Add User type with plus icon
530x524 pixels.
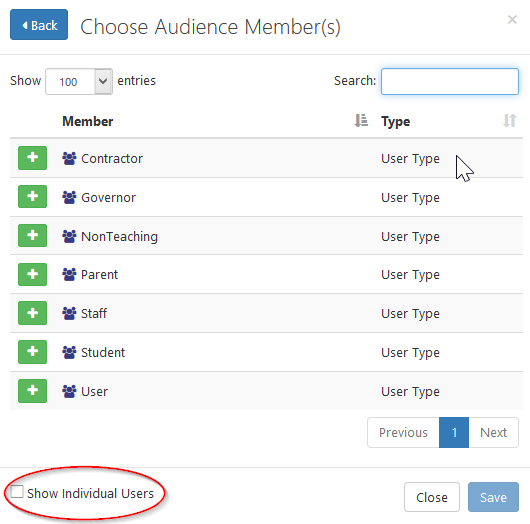pyautogui.click(x=32, y=391)
